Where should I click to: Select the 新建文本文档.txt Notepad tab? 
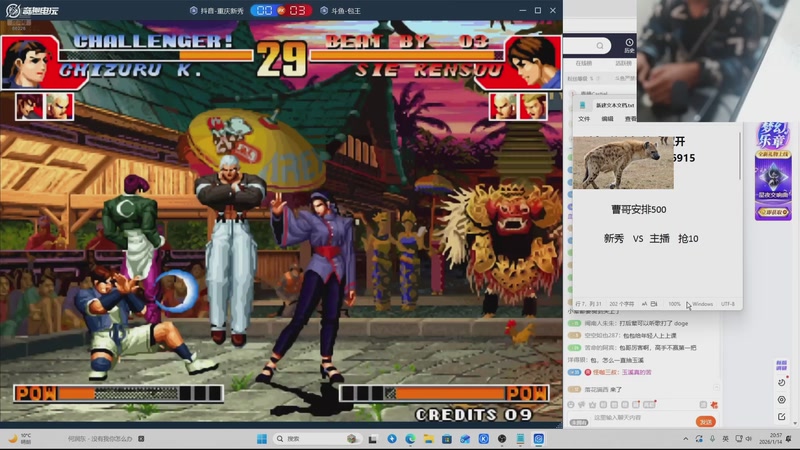pos(615,105)
